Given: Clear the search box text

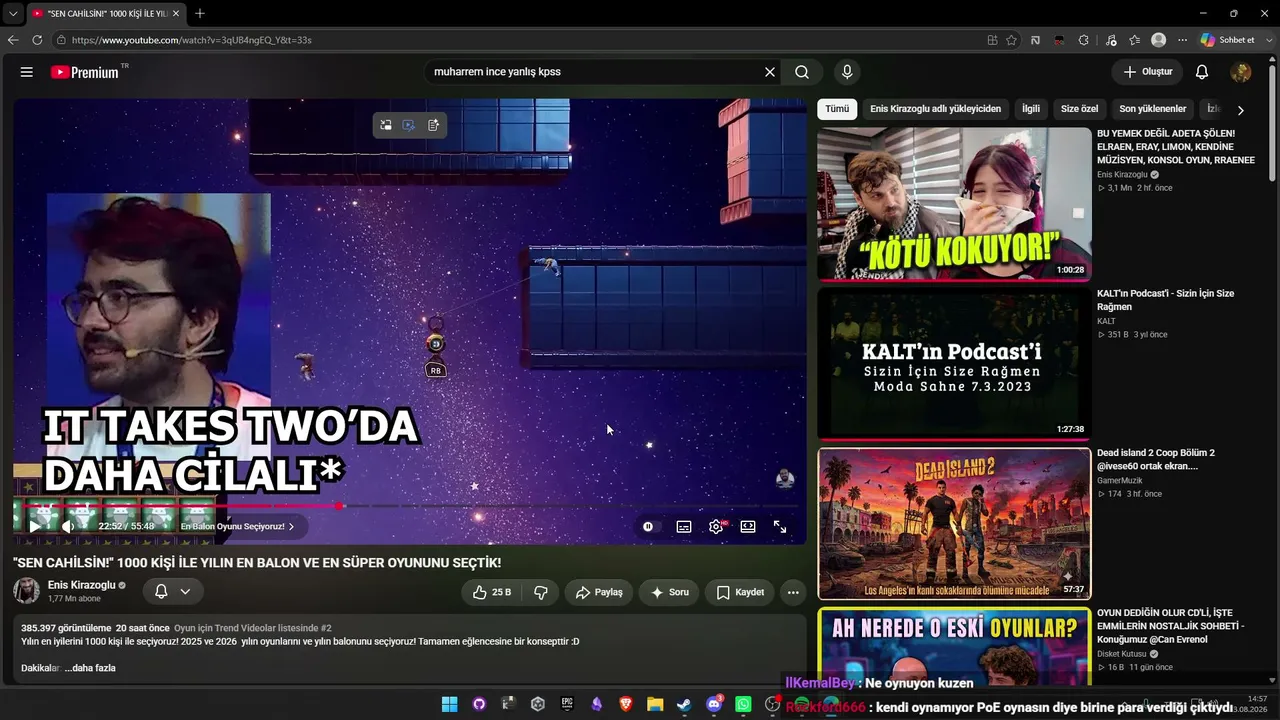Looking at the screenshot, I should pos(770,72).
